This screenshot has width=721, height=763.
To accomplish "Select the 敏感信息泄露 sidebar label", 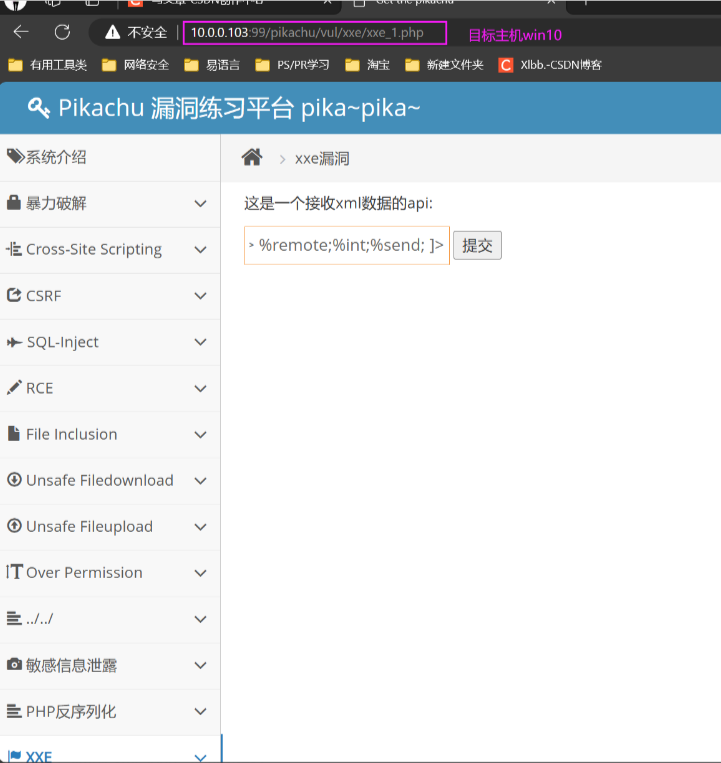I will (72, 665).
